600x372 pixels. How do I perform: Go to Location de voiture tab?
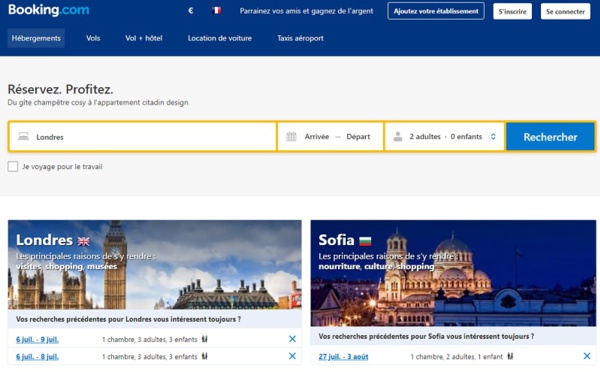click(220, 38)
